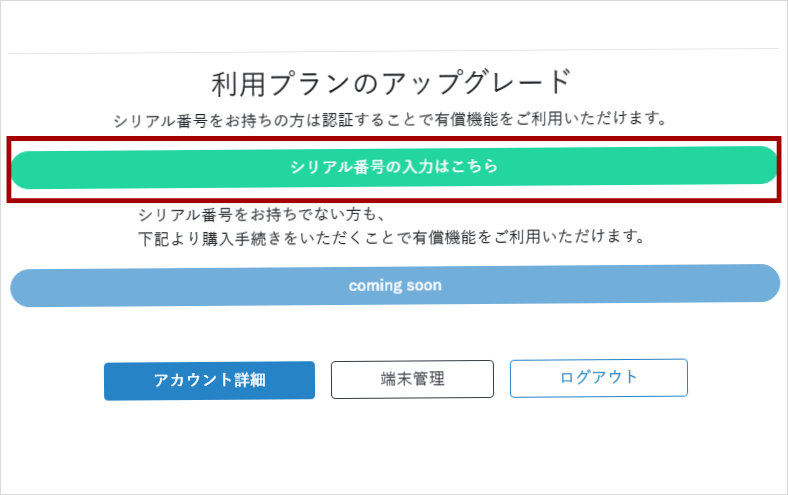Click the ログアウト text label
Image resolution: width=788 pixels, height=495 pixels.
click(598, 377)
